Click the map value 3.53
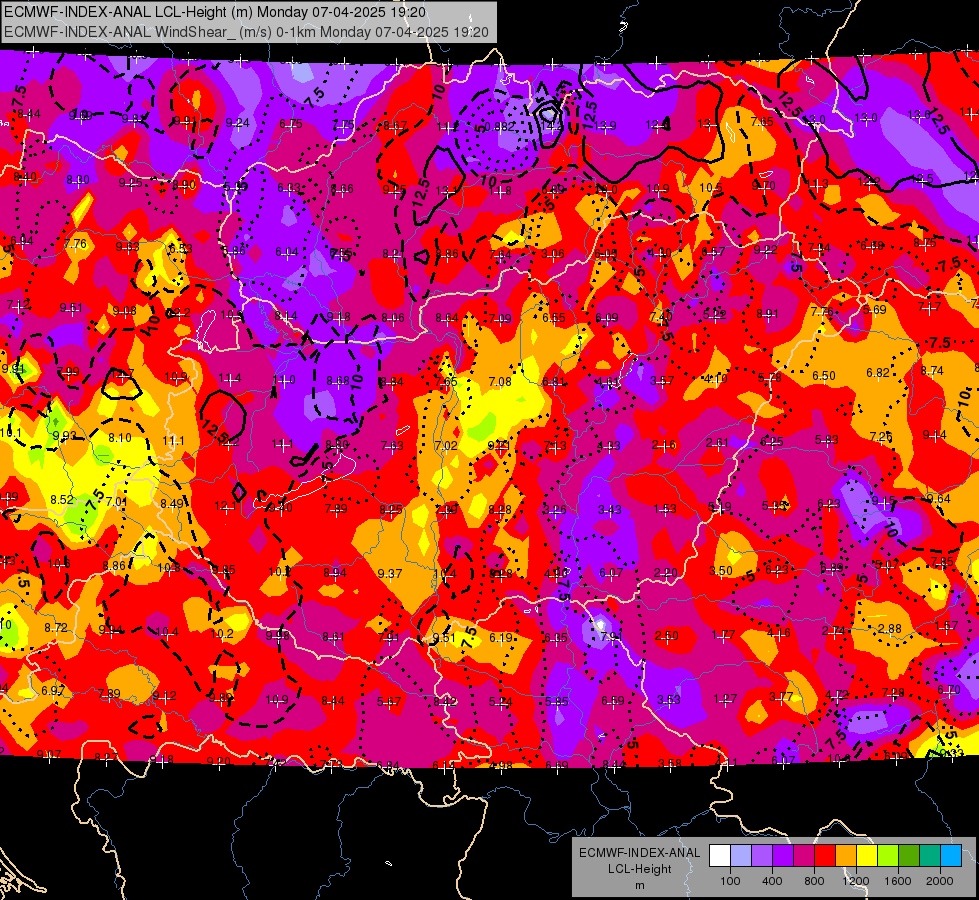This screenshot has width=979, height=900. [669, 700]
